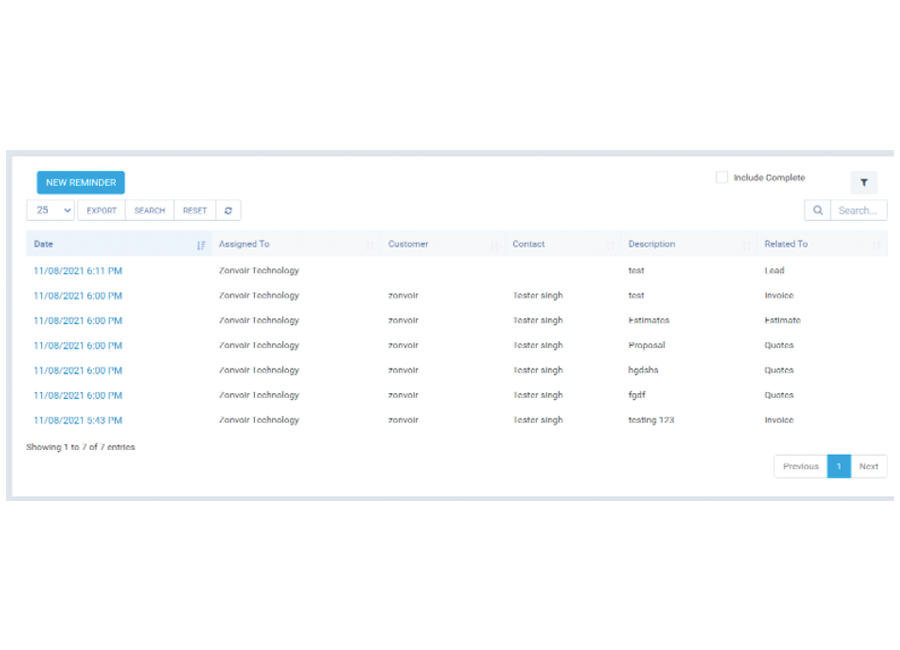This screenshot has height=650, width=900.
Task: Select page 1 in pagination
Action: pyautogui.click(x=838, y=467)
